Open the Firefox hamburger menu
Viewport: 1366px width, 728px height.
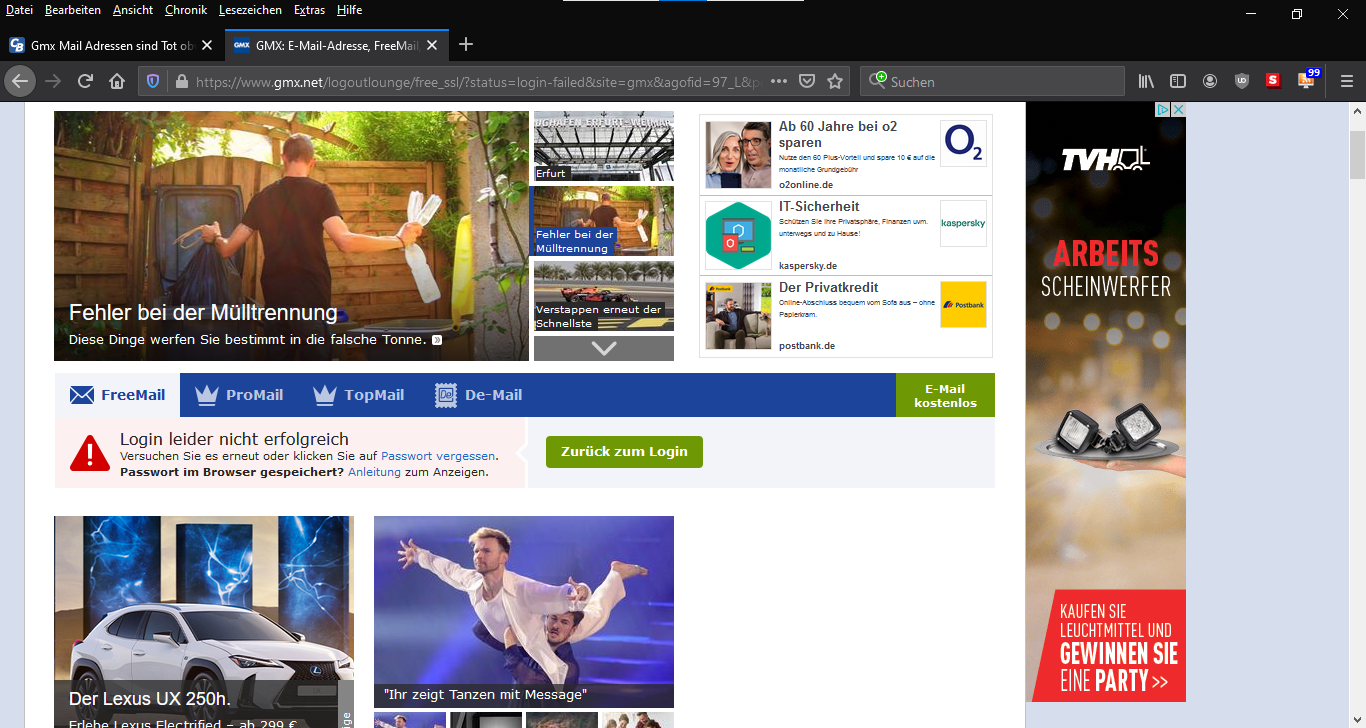(1347, 81)
